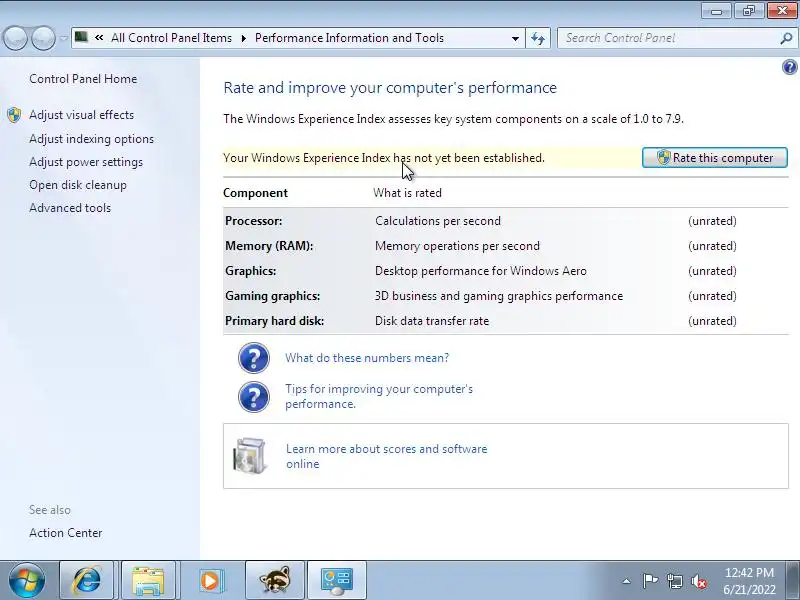The image size is (800, 600).
Task: Click unrated score in Primary hard disk row
Action: point(712,321)
